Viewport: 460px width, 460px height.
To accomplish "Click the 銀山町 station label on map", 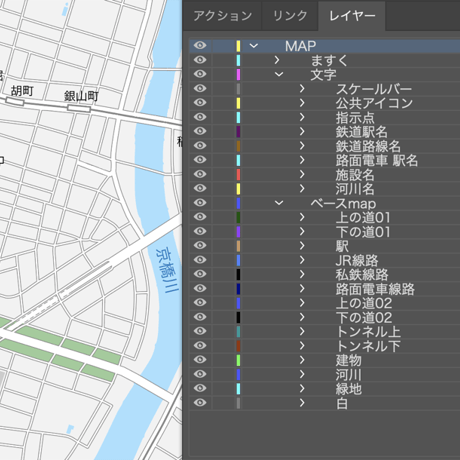I will [81, 96].
